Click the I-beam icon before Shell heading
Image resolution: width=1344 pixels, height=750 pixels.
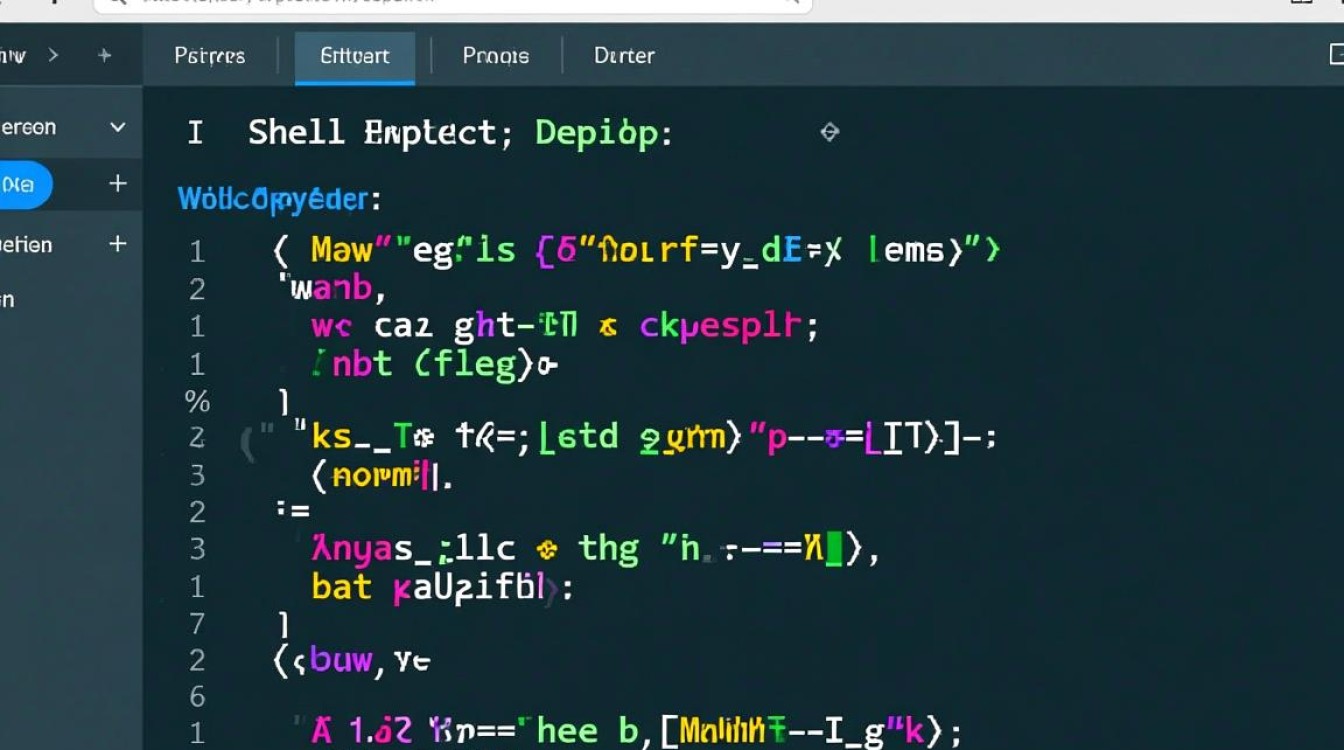pyautogui.click(x=195, y=132)
